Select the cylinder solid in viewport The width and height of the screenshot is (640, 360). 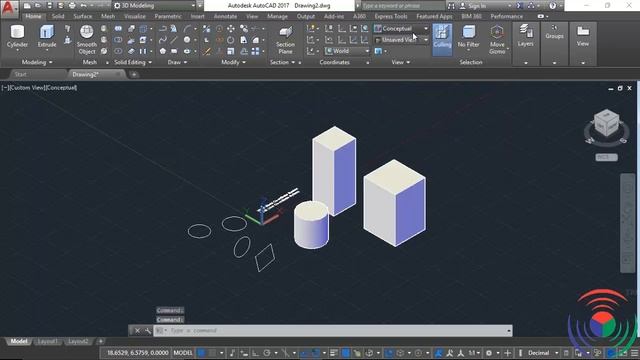(311, 225)
